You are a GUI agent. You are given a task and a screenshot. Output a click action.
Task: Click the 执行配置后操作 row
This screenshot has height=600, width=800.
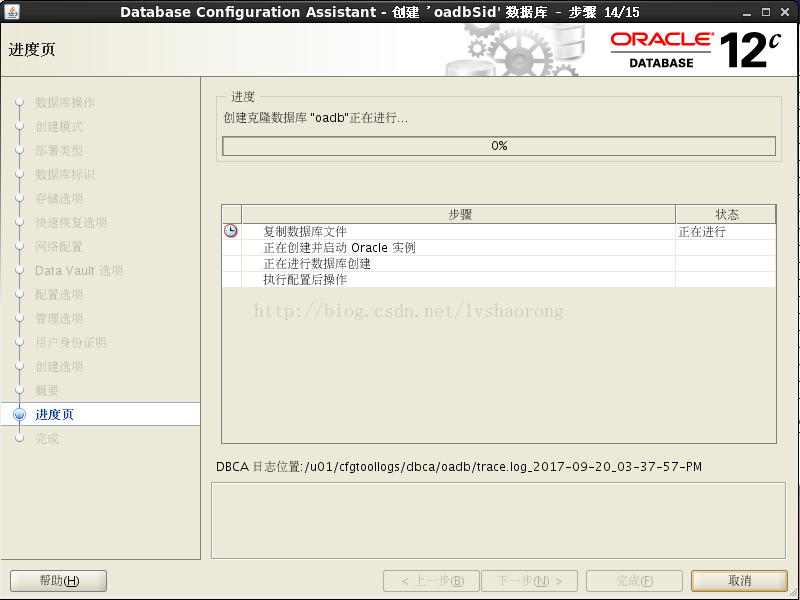[x=499, y=279]
